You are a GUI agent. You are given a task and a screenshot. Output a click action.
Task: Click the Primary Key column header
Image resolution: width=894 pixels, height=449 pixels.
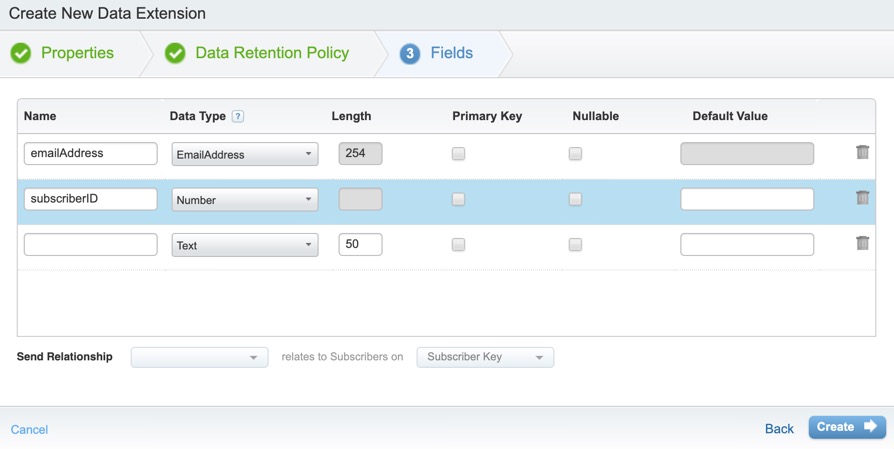tap(487, 116)
